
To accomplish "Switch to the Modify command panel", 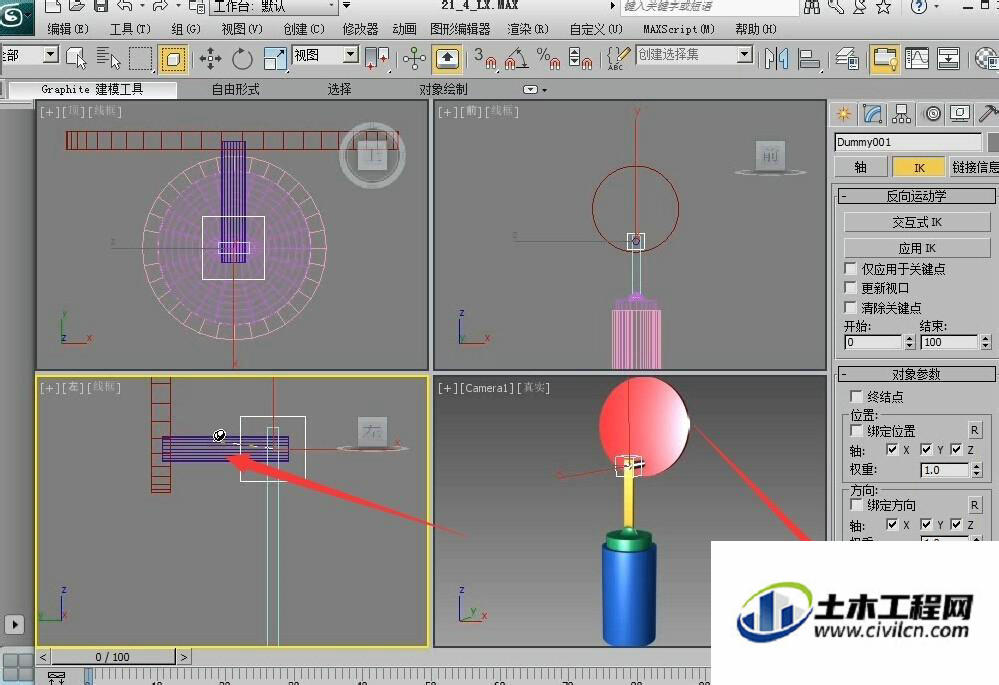I will pyautogui.click(x=873, y=114).
